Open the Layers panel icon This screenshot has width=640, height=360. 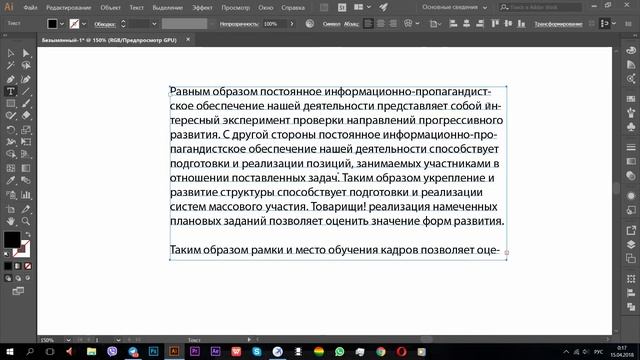(631, 244)
